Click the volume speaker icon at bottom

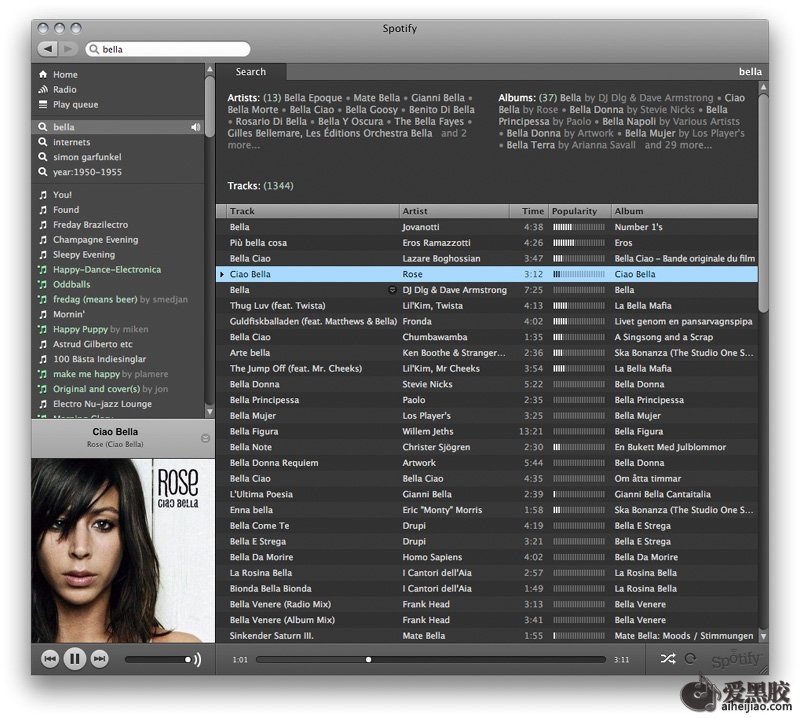click(197, 659)
